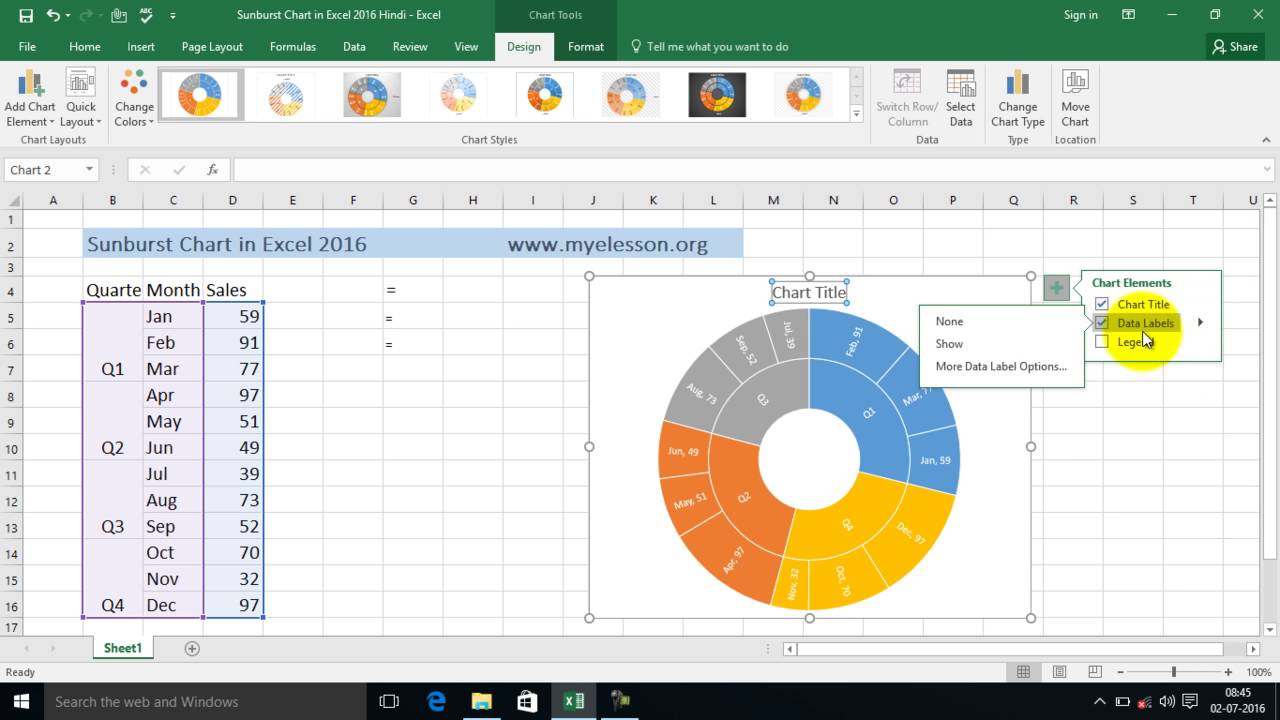The image size is (1280, 720).
Task: Show hidden system tray icons
Action: [1100, 701]
